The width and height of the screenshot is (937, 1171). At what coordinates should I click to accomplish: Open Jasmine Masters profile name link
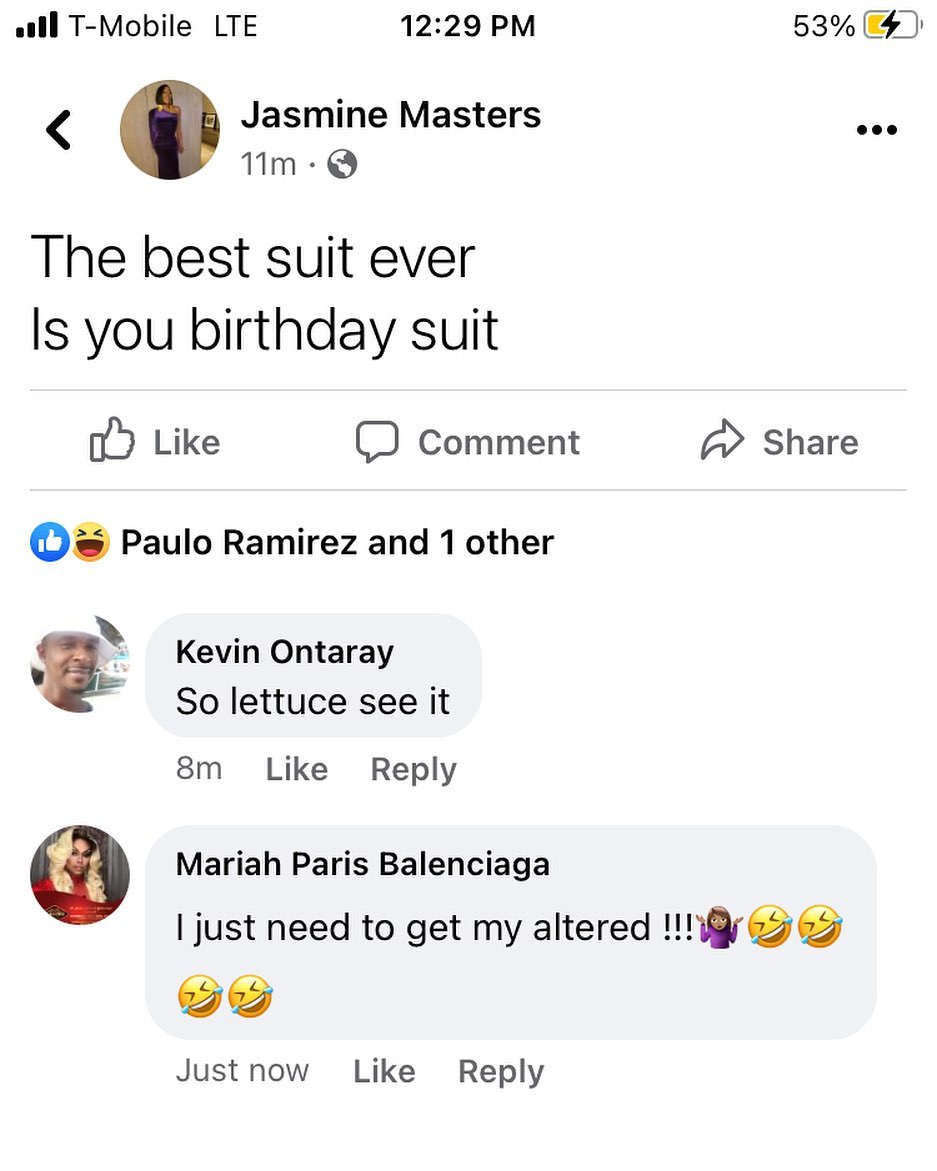click(x=390, y=115)
